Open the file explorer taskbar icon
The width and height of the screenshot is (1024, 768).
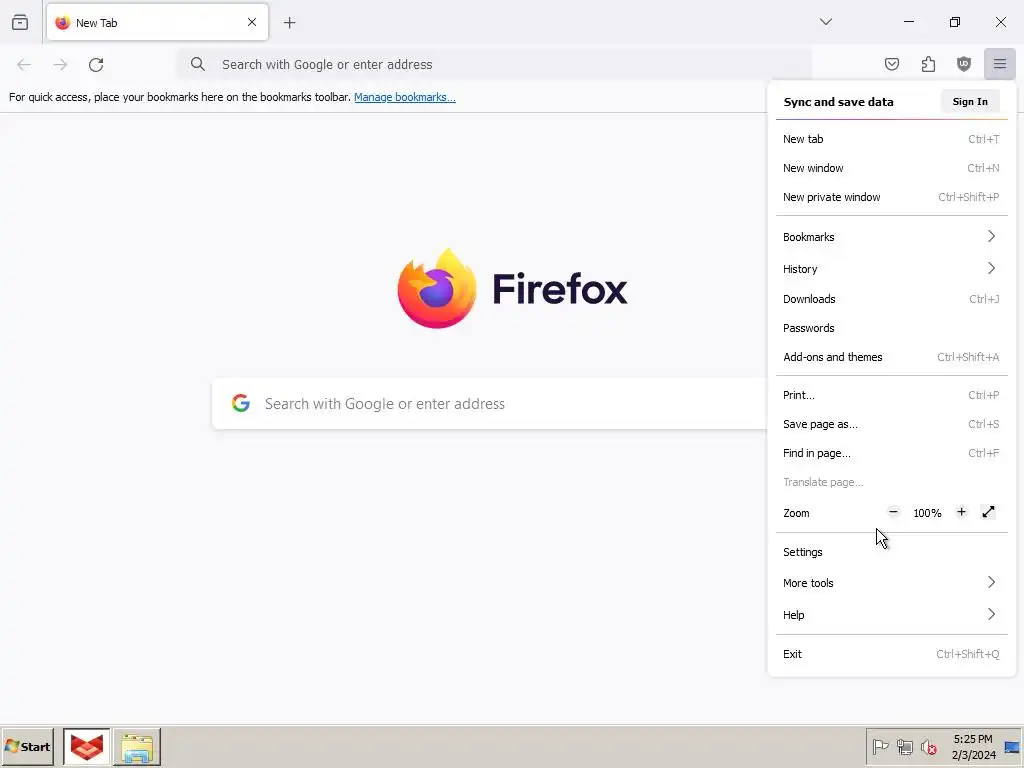[137, 746]
